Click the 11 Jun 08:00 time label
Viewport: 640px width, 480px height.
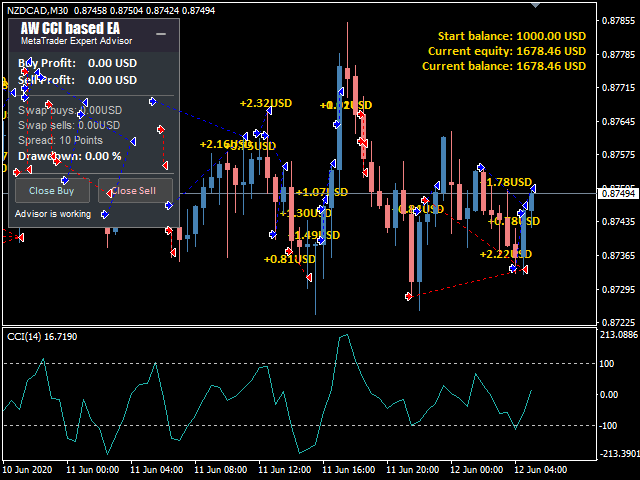pos(220,470)
